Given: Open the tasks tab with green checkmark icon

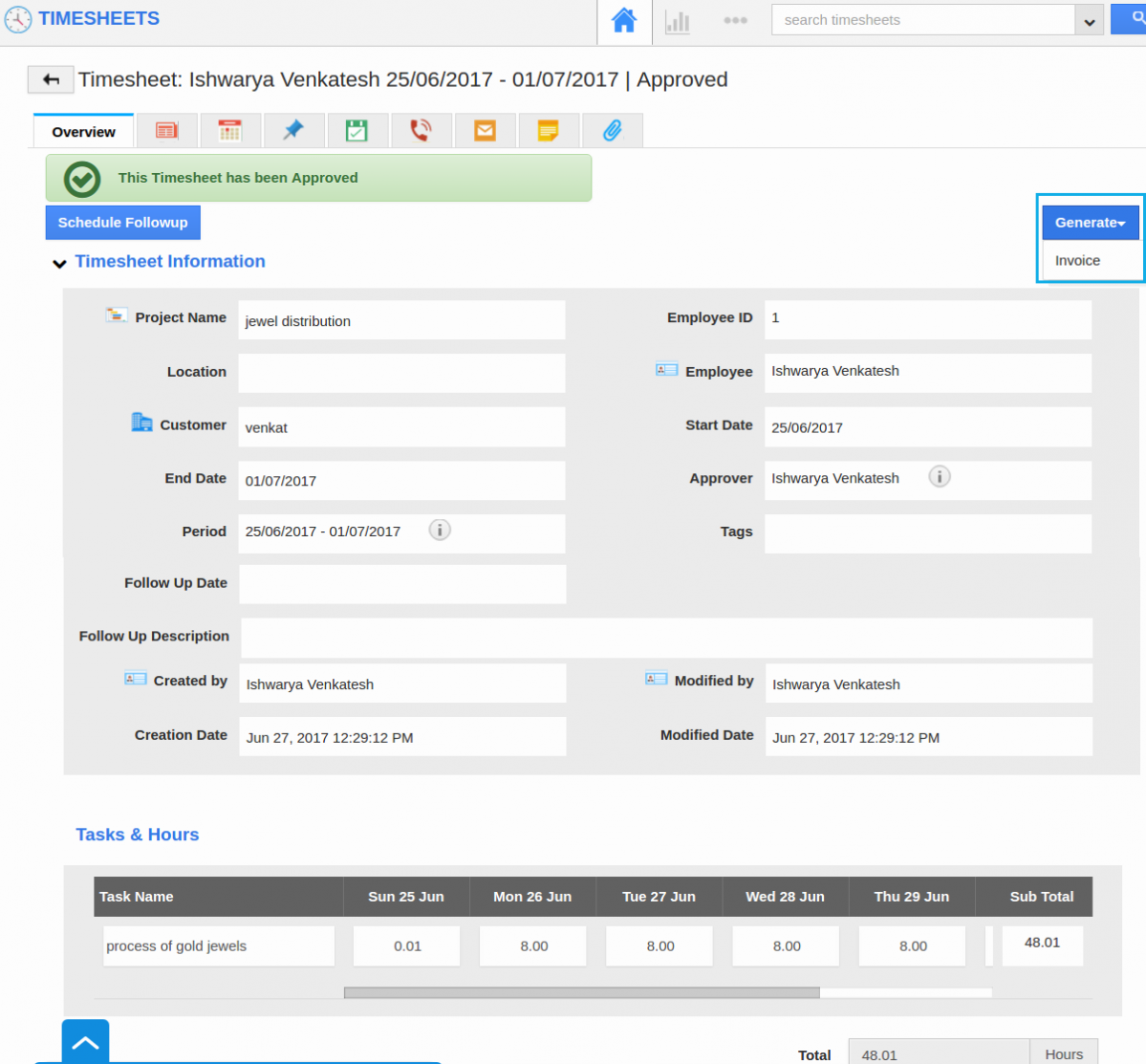Looking at the screenshot, I should (x=357, y=130).
